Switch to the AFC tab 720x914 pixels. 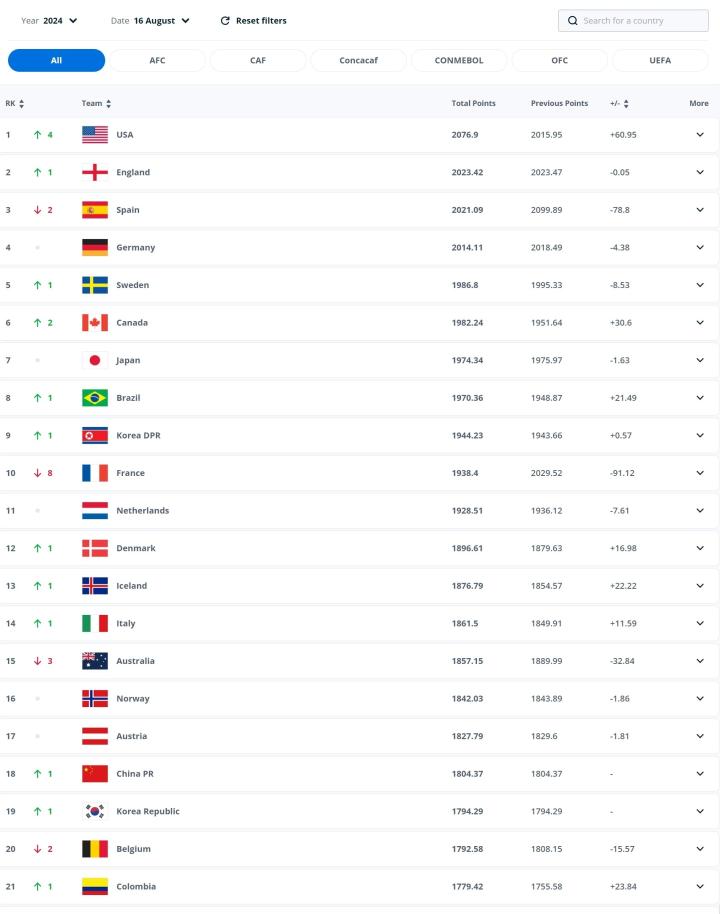click(x=157, y=60)
